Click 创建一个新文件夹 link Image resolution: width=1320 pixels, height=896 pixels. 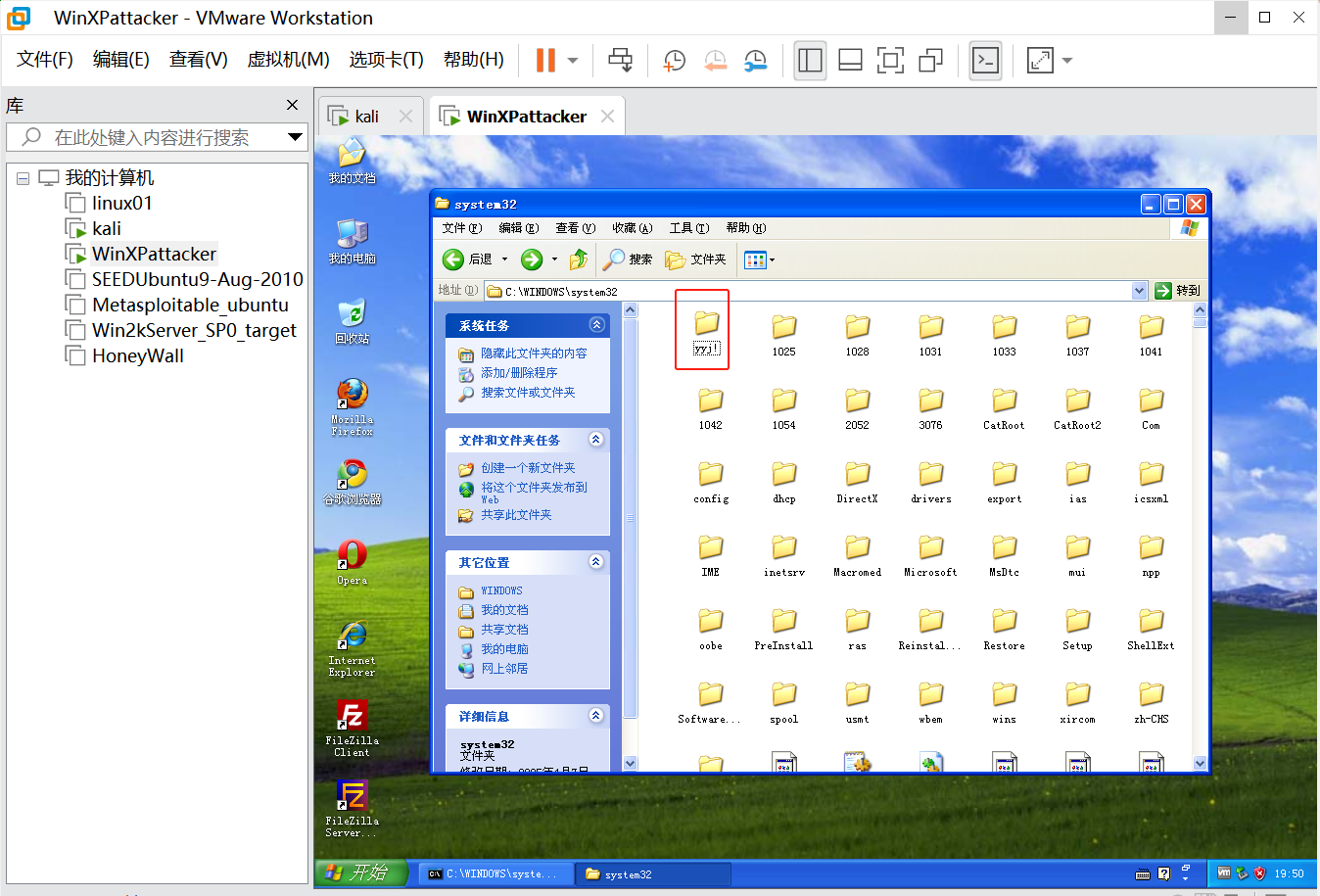tap(528, 468)
